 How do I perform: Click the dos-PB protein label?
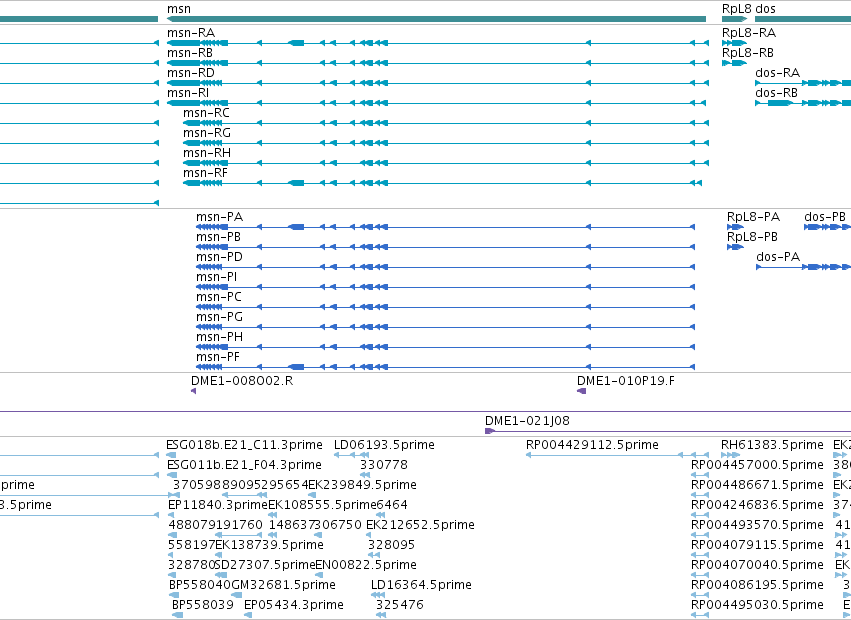click(x=825, y=217)
